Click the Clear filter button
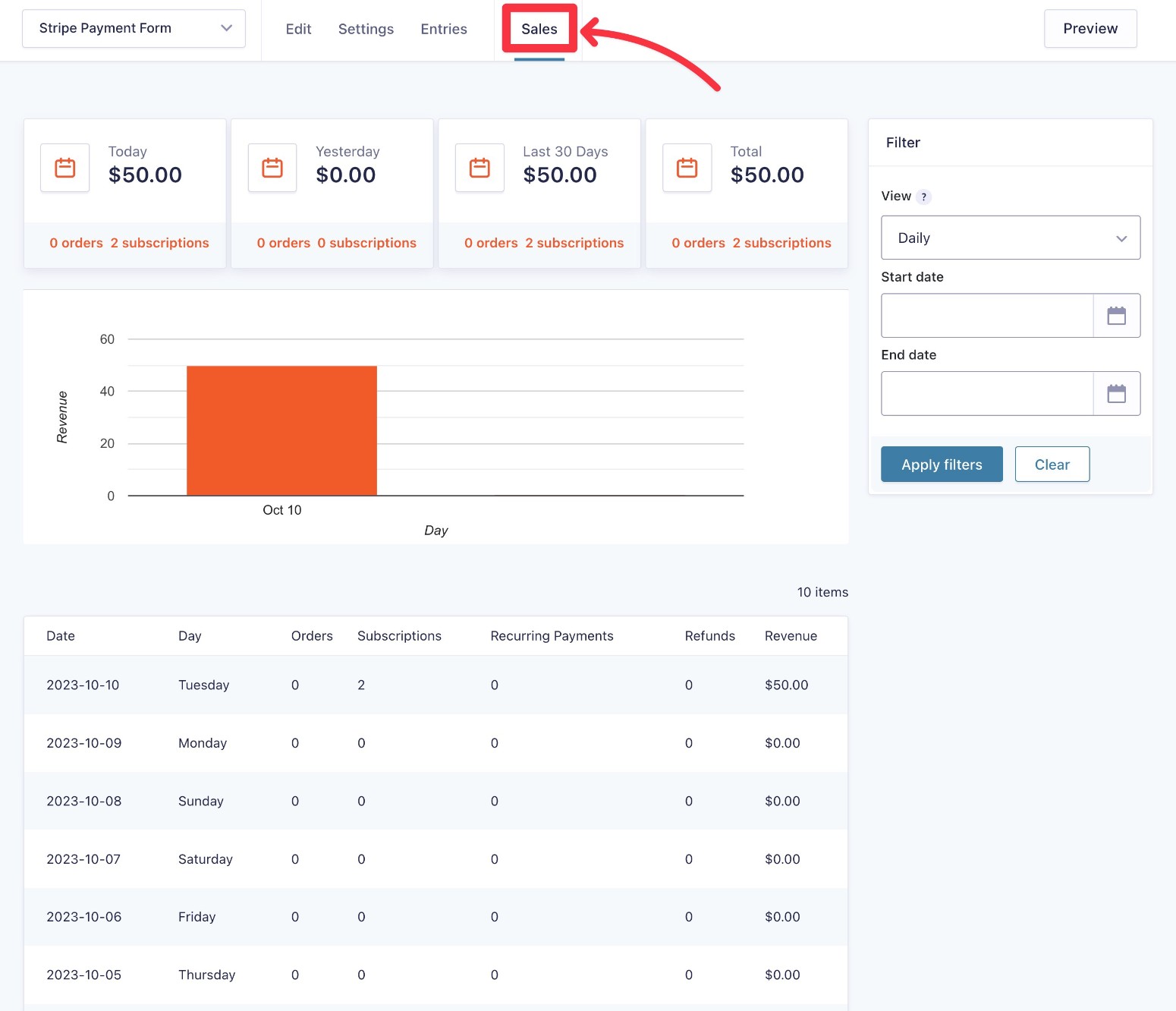 point(1052,465)
